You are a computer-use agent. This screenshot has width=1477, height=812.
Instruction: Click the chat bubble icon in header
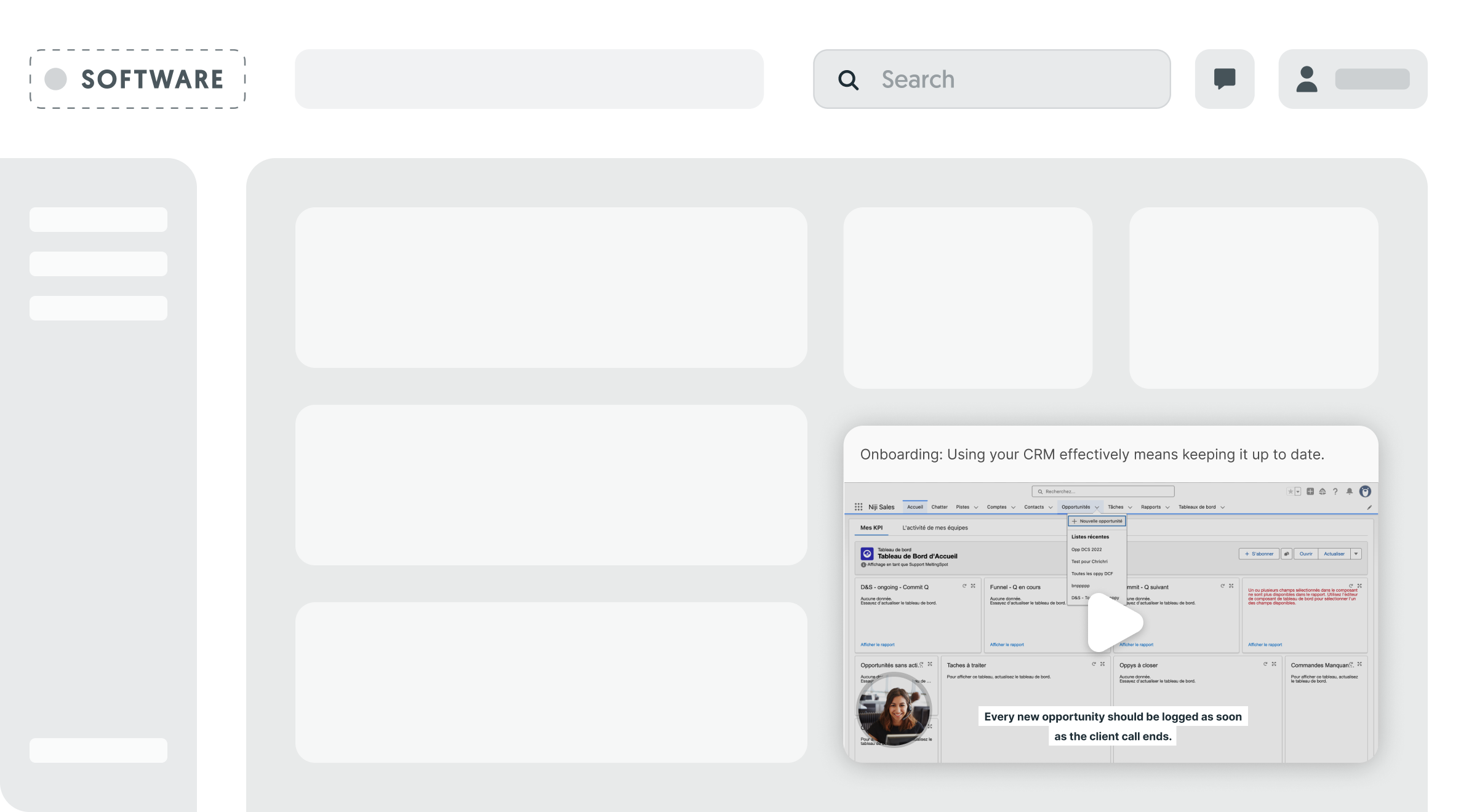coord(1225,79)
